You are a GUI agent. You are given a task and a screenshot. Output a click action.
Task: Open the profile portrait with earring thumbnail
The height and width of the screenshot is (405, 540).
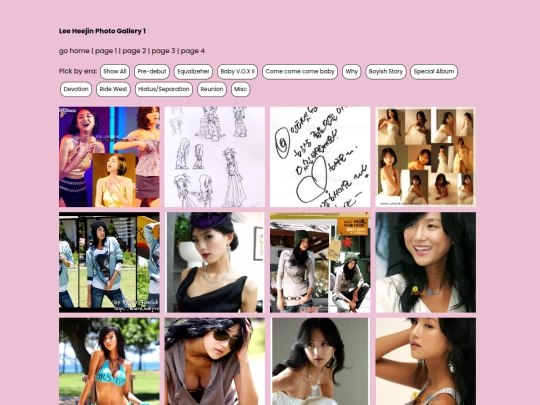tap(426, 361)
